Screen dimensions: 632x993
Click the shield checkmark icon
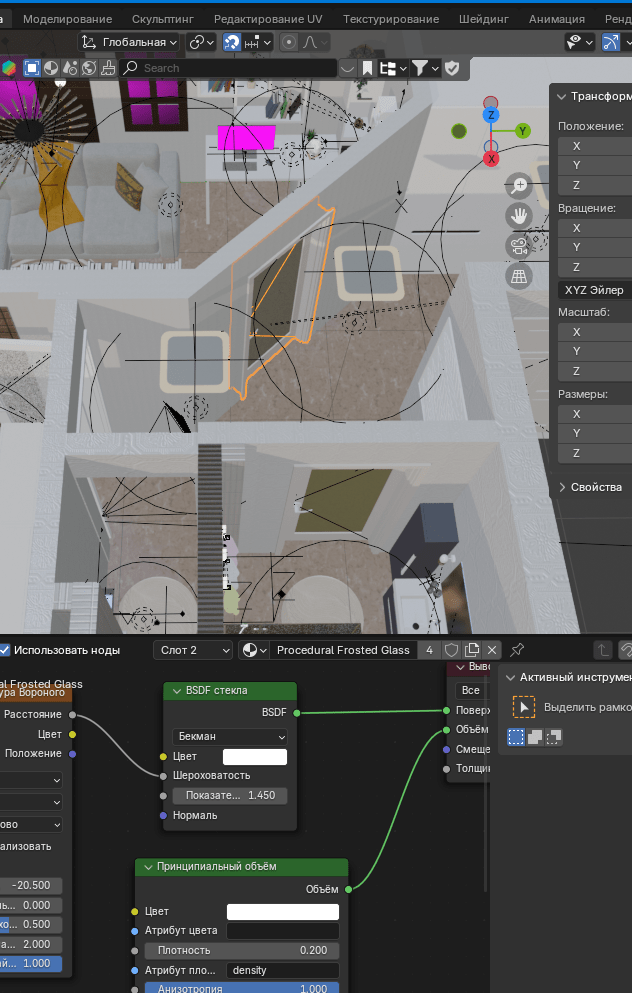click(x=452, y=68)
